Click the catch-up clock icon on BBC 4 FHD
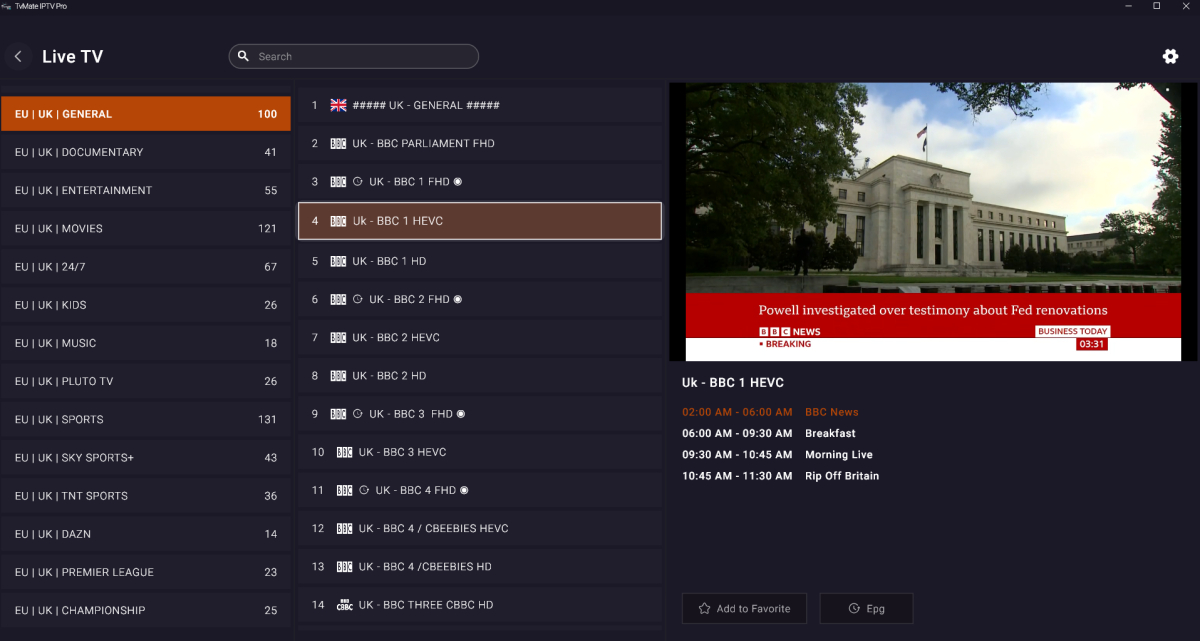The height and width of the screenshot is (641, 1200). 364,491
